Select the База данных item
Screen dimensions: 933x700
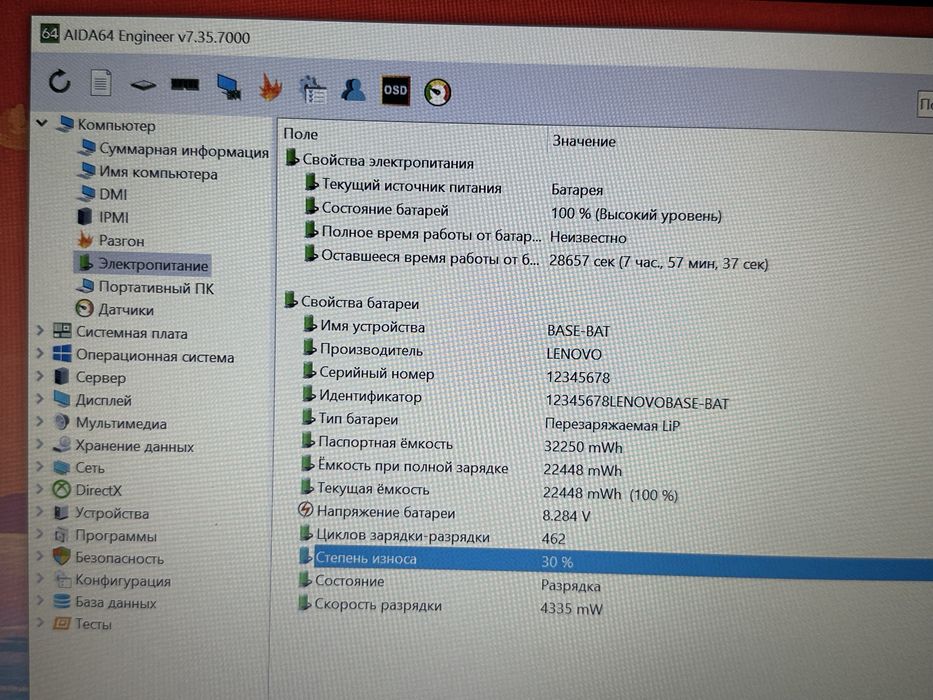point(104,602)
